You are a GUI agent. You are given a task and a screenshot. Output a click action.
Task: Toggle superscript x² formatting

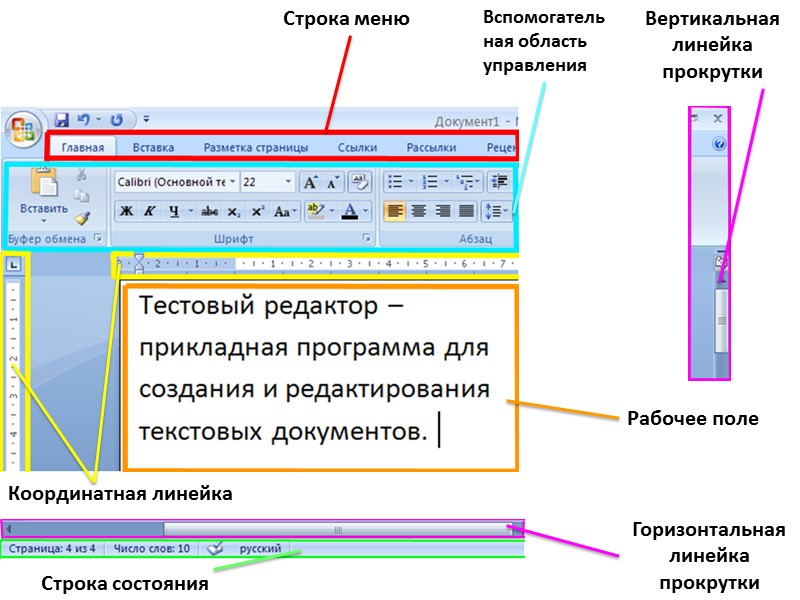pyautogui.click(x=258, y=211)
